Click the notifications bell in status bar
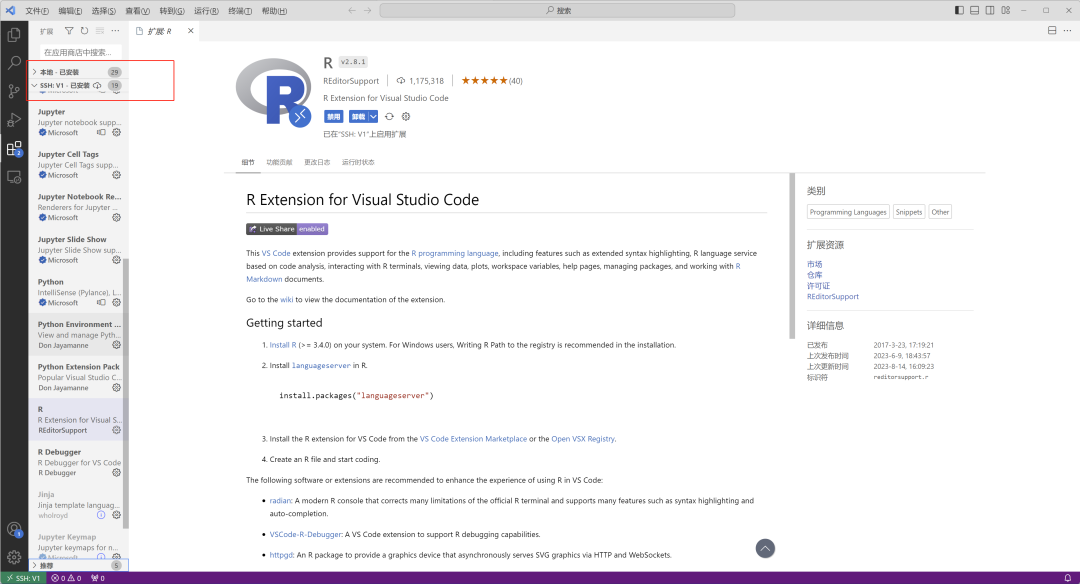This screenshot has width=1080, height=584. coord(1068,578)
